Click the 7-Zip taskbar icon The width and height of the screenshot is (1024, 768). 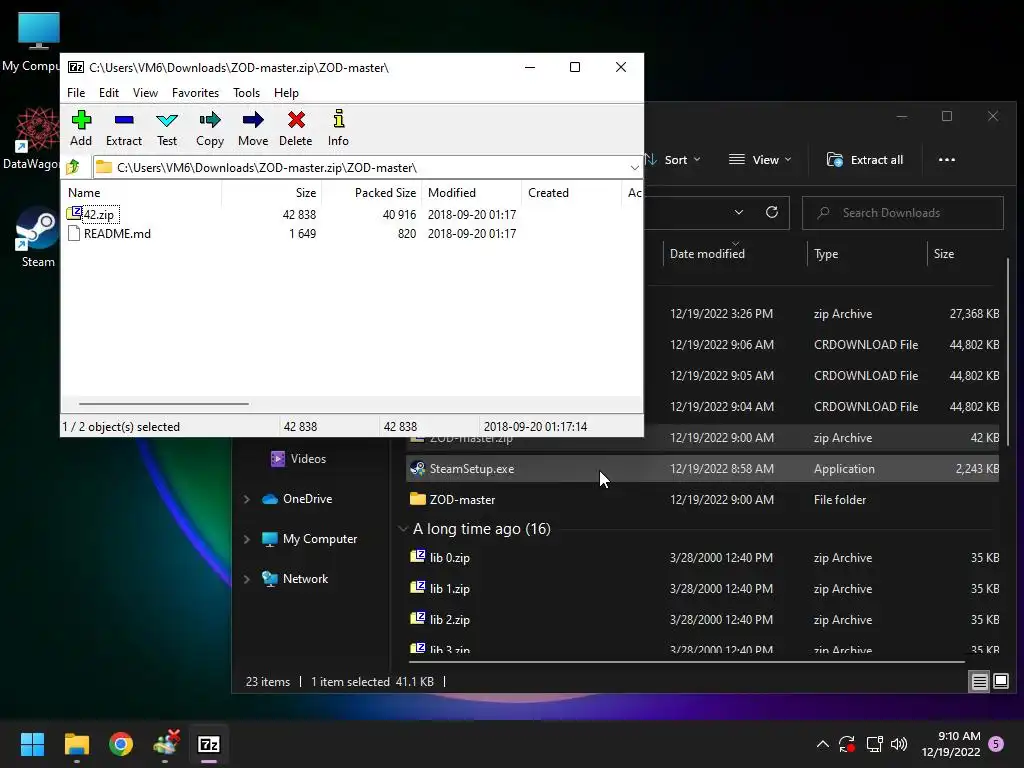pos(209,744)
